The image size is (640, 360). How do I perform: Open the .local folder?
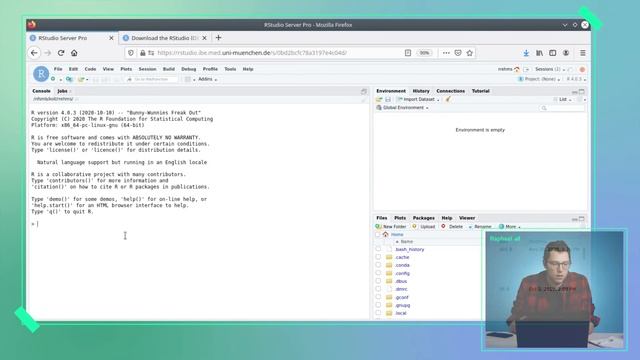pos(401,313)
